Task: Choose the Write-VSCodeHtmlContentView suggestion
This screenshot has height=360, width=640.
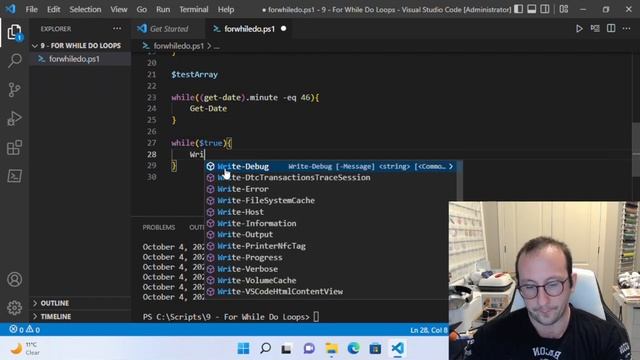Action: click(x=331, y=291)
